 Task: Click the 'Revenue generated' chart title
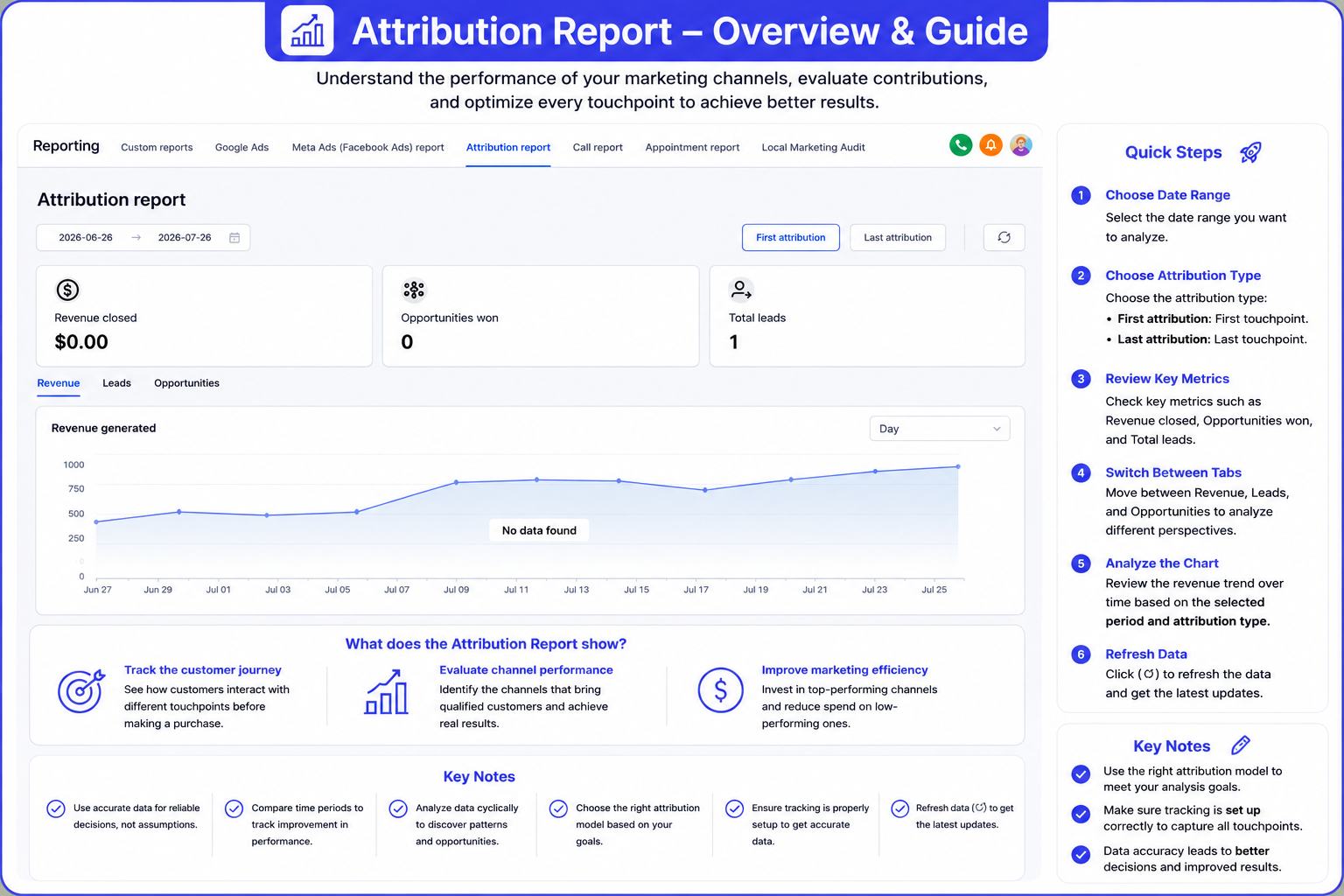click(x=103, y=428)
